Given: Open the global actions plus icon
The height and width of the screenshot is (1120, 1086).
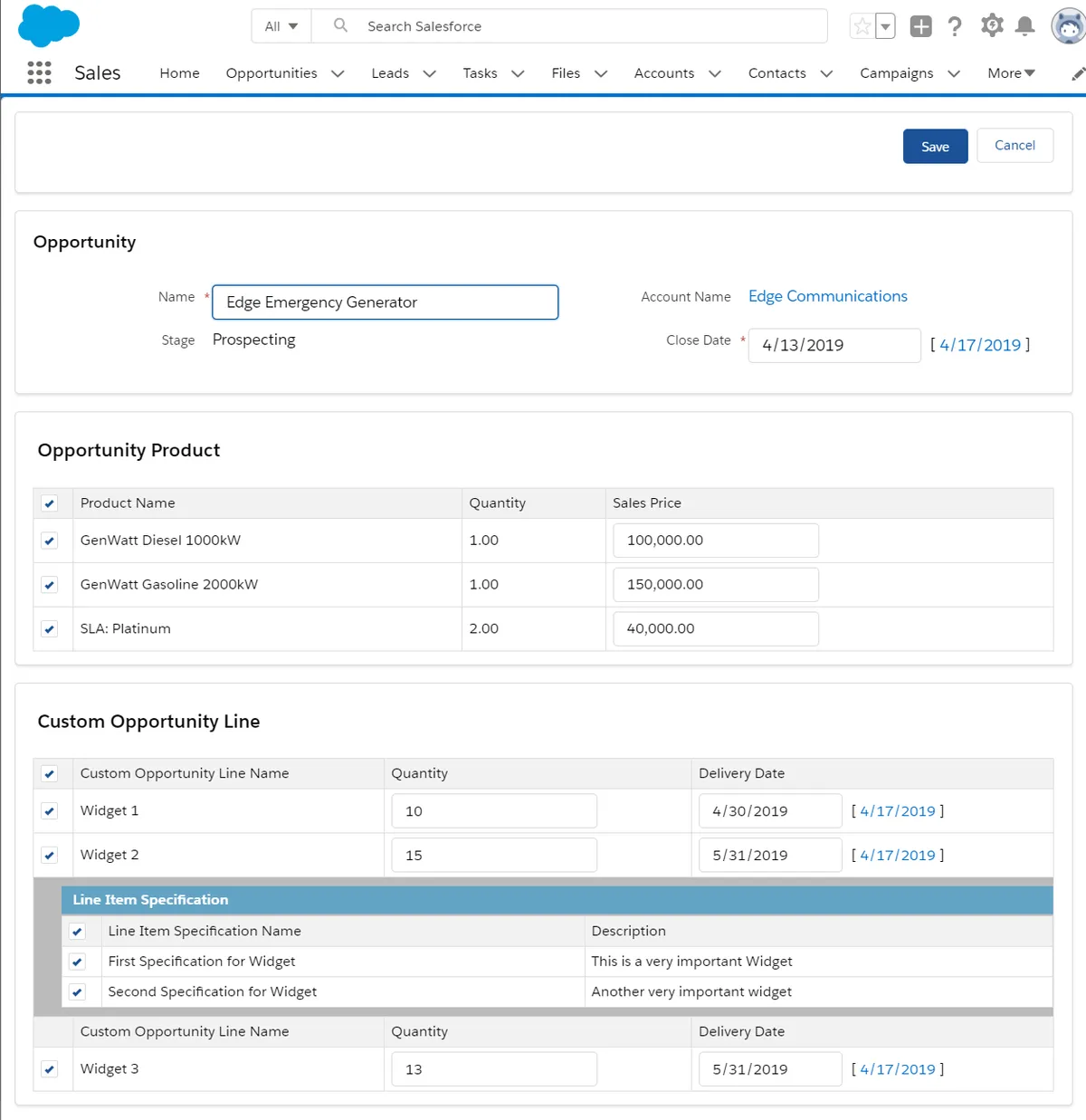Looking at the screenshot, I should 920,26.
